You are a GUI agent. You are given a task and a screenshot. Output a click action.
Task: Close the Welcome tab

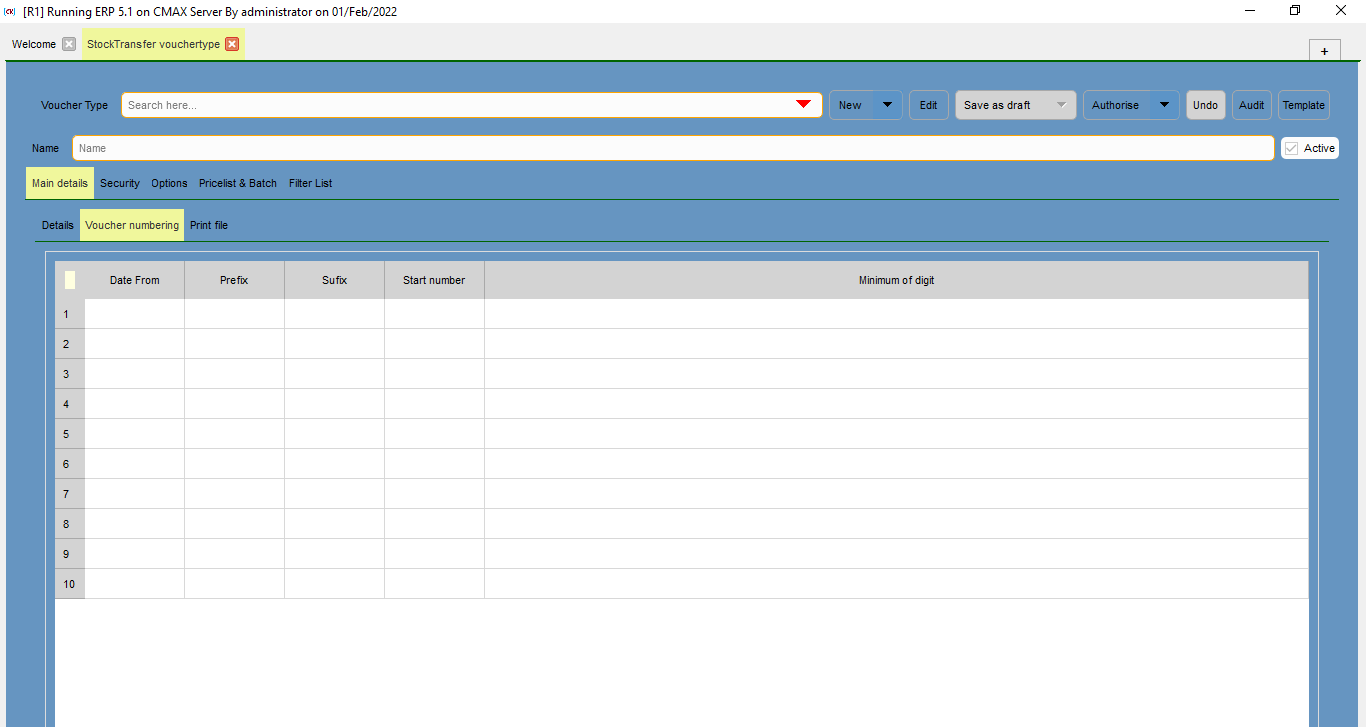click(67, 44)
